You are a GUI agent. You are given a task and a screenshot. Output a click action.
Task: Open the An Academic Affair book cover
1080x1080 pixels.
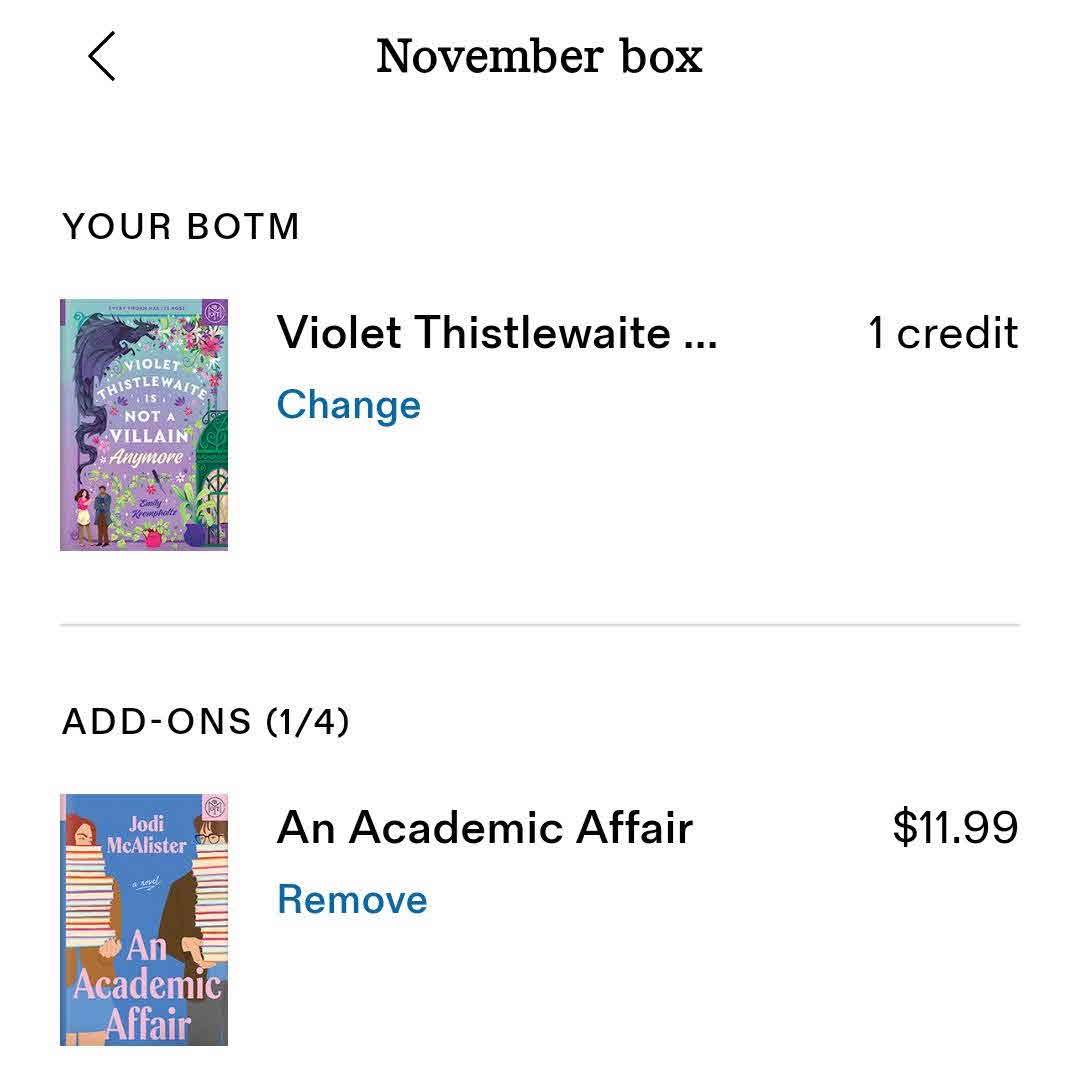(x=144, y=919)
